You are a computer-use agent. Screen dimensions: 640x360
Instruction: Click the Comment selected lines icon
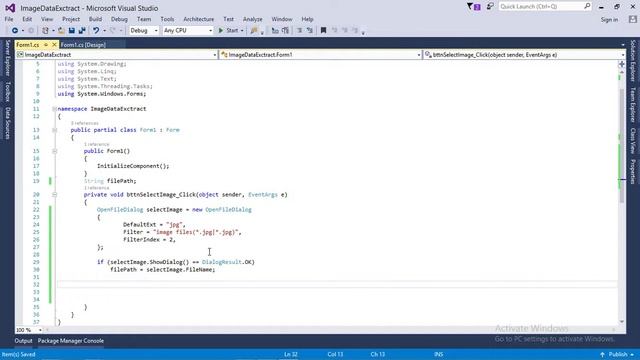[275, 31]
